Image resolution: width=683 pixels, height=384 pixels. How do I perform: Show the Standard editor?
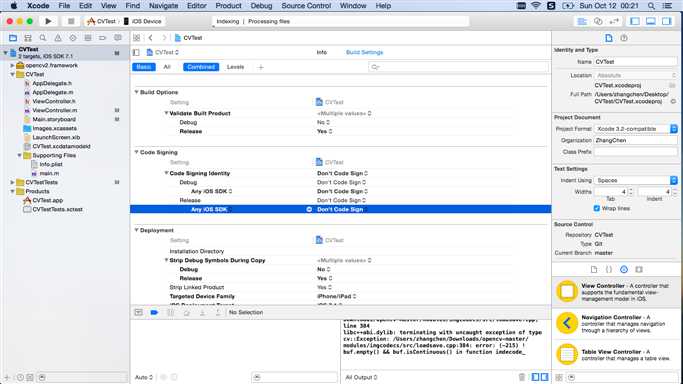(x=582, y=21)
